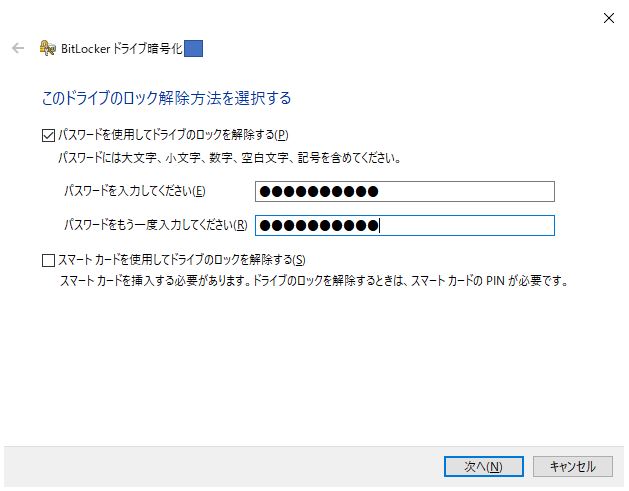Click the このドライブのロック解除方法を選択する heading
This screenshot has width=629, height=491.
pyautogui.click(x=166, y=98)
